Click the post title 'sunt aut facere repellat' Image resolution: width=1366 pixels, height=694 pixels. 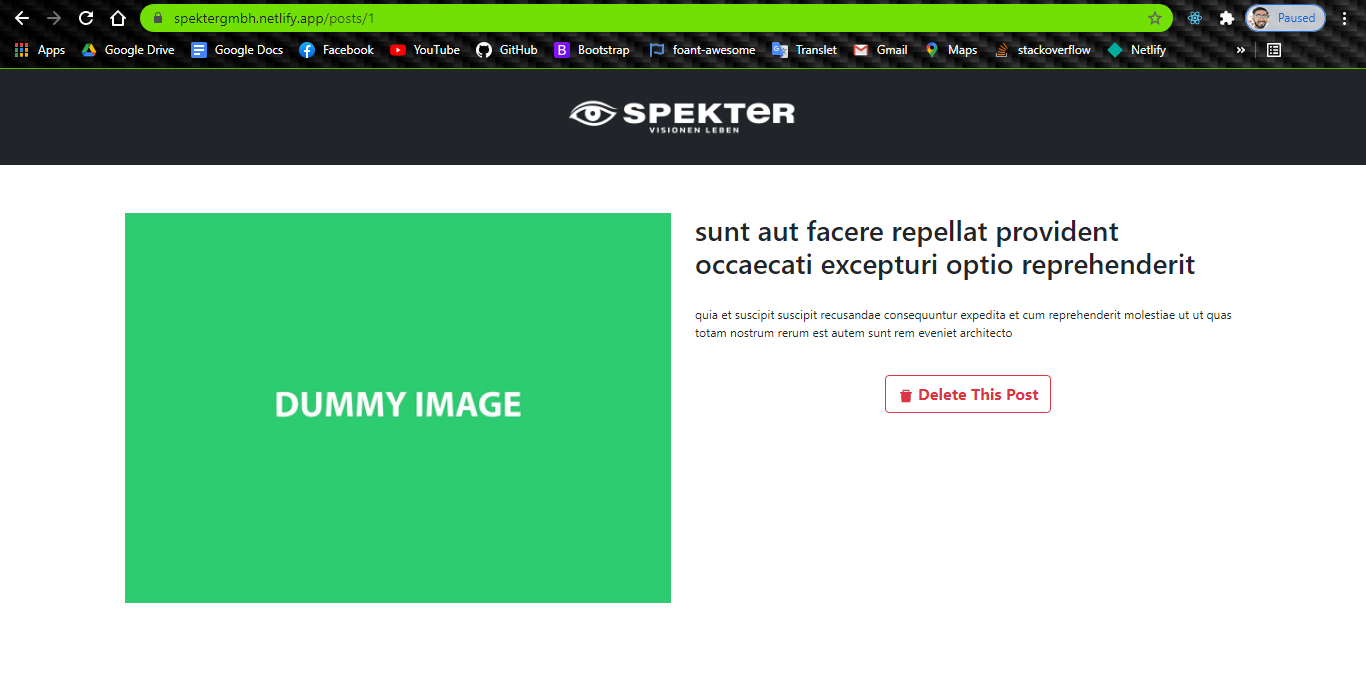point(945,248)
